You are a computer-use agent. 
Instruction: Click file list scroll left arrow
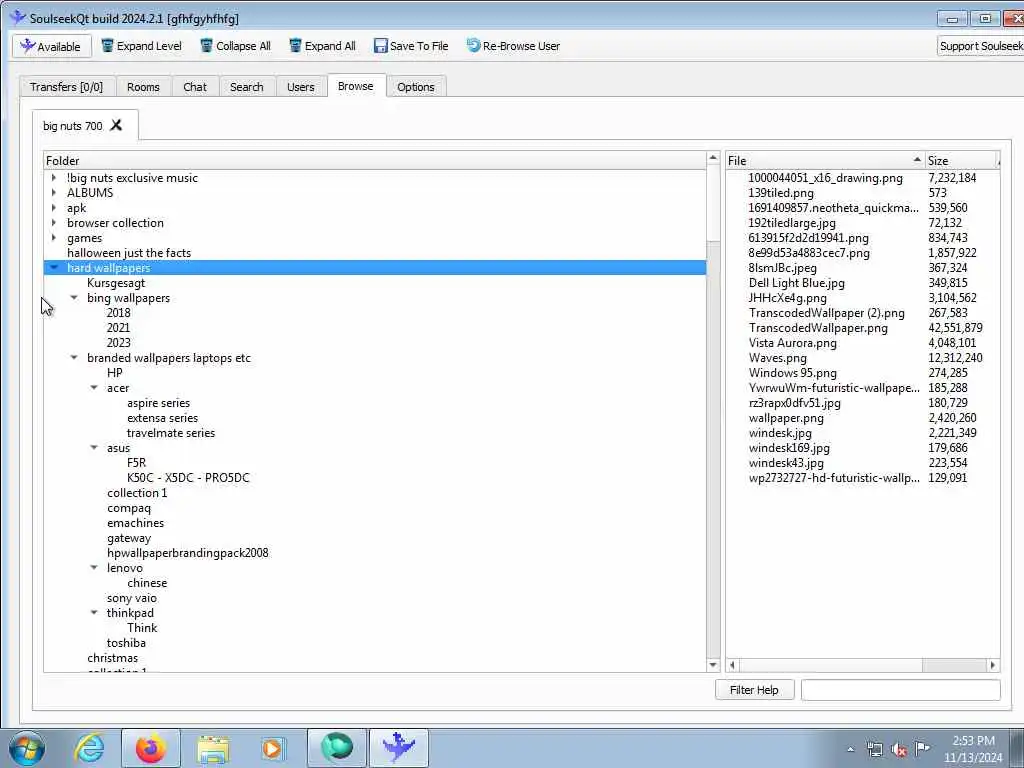click(x=732, y=665)
